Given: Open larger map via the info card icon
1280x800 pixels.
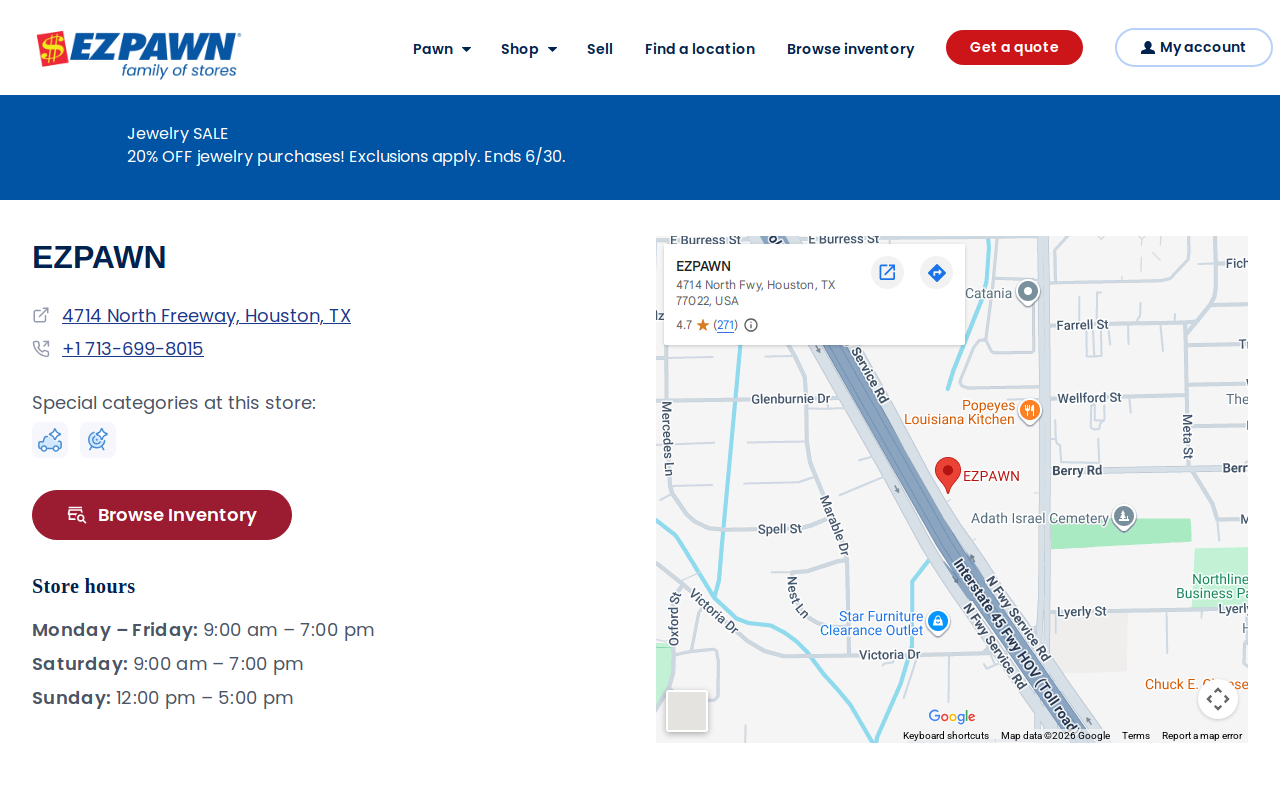Looking at the screenshot, I should pyautogui.click(x=887, y=272).
